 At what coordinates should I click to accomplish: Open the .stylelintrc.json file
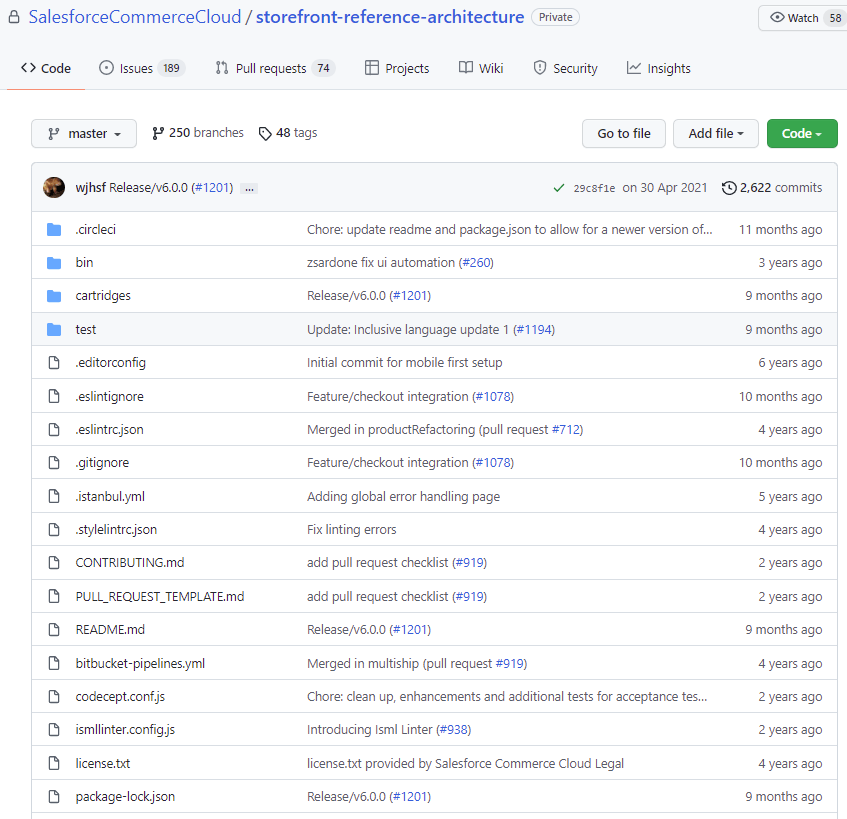coord(116,530)
